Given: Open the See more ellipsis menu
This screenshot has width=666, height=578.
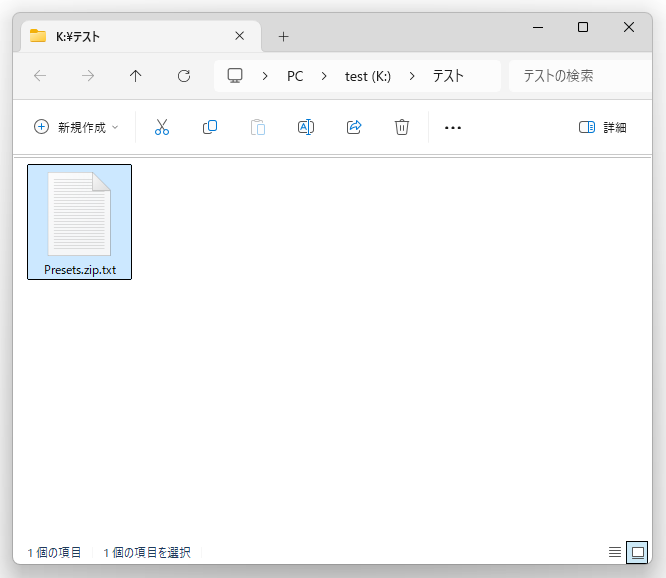Looking at the screenshot, I should [x=453, y=127].
